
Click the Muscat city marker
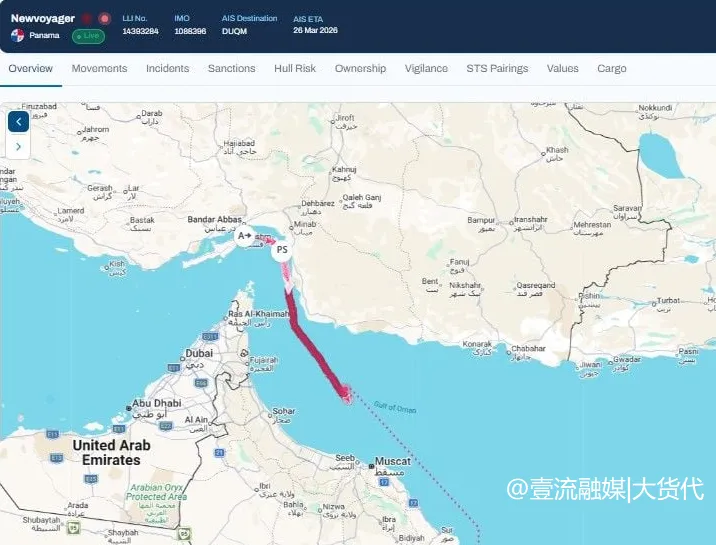click(372, 466)
